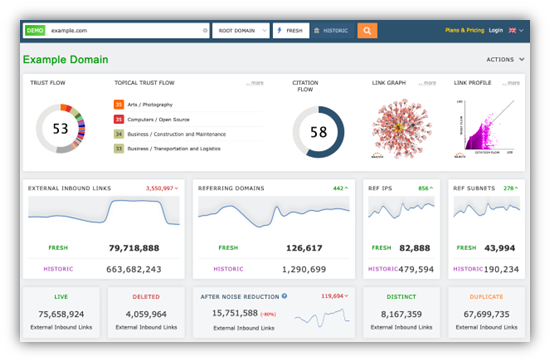Select Business / Construction and Maintenance topic
This screenshot has width=550, height=362.
(x=176, y=134)
